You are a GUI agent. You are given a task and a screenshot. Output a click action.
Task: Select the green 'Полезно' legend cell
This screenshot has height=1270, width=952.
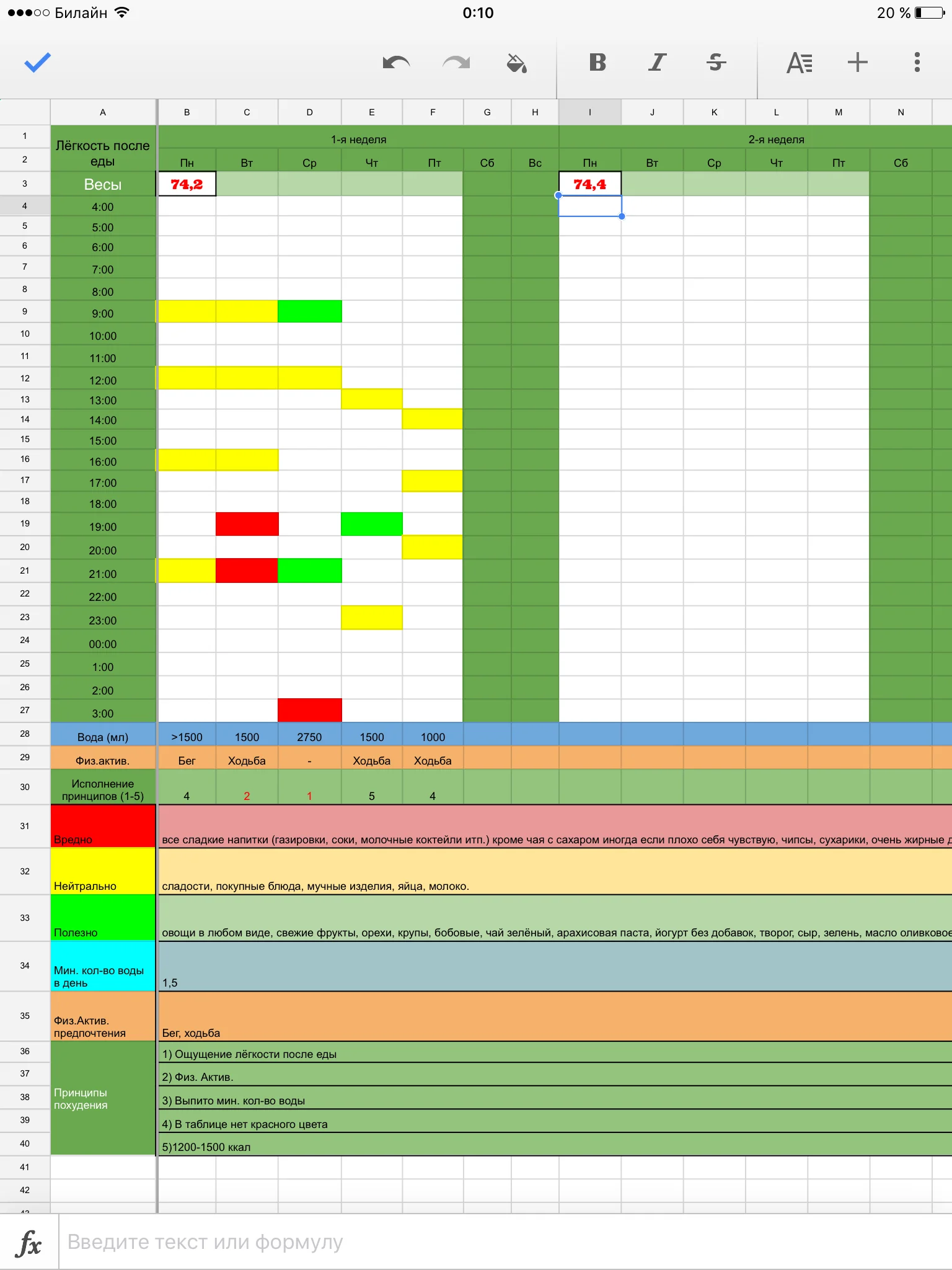103,918
